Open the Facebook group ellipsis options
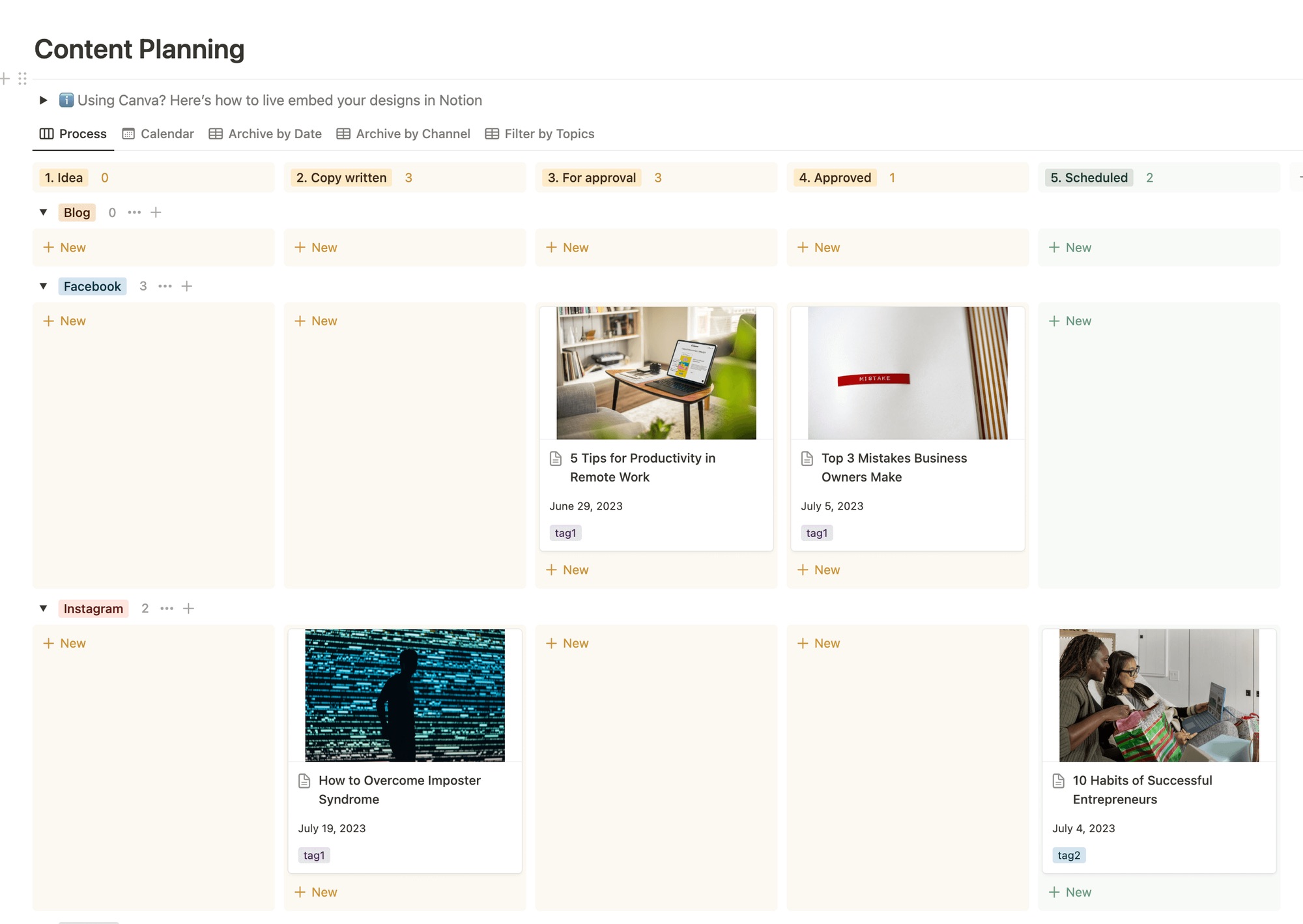This screenshot has width=1303, height=924. coord(165,286)
